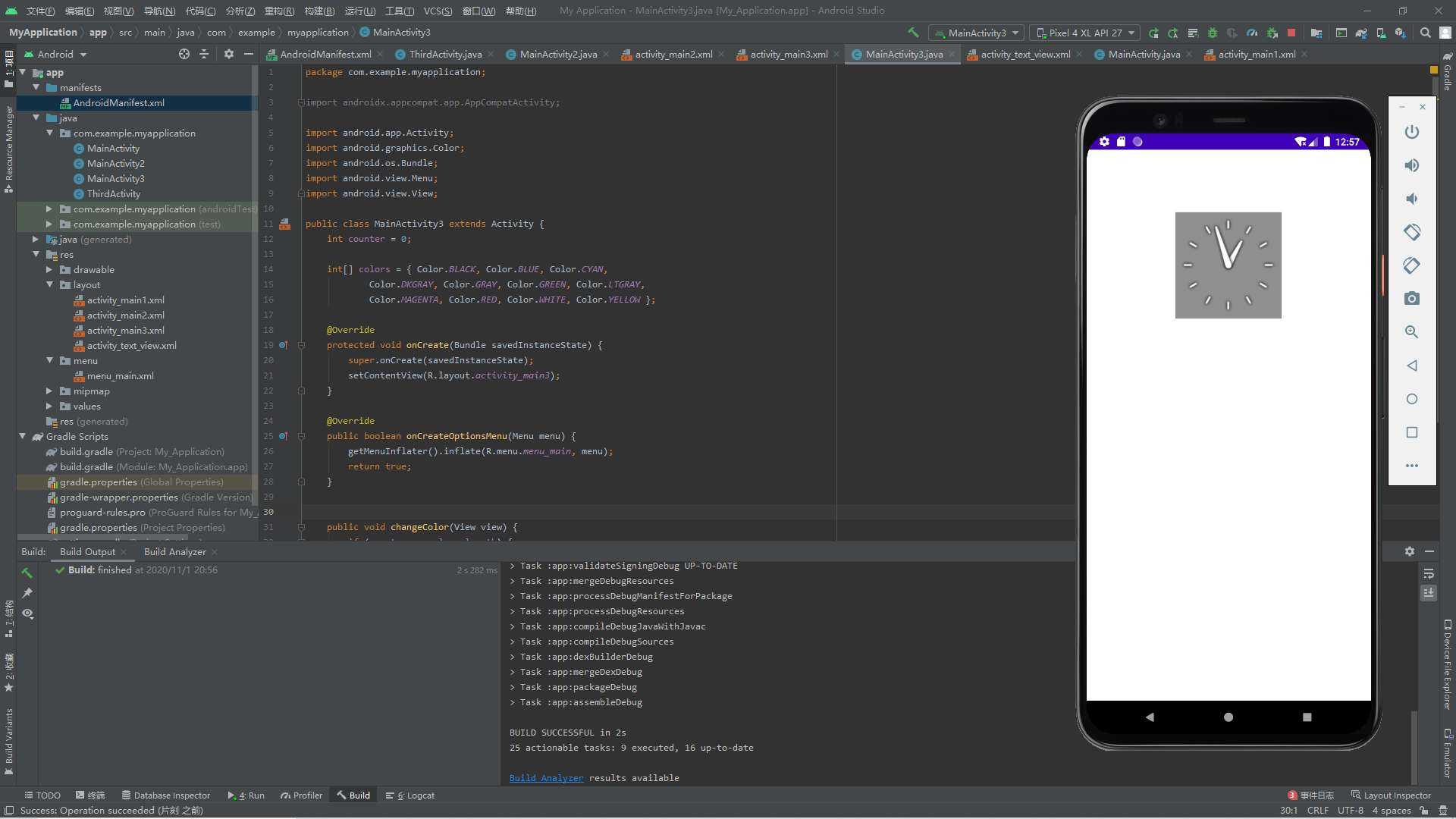Viewport: 1456px width, 819px height.
Task: Switch to the activity_main3.xml editor tab
Action: 789,54
